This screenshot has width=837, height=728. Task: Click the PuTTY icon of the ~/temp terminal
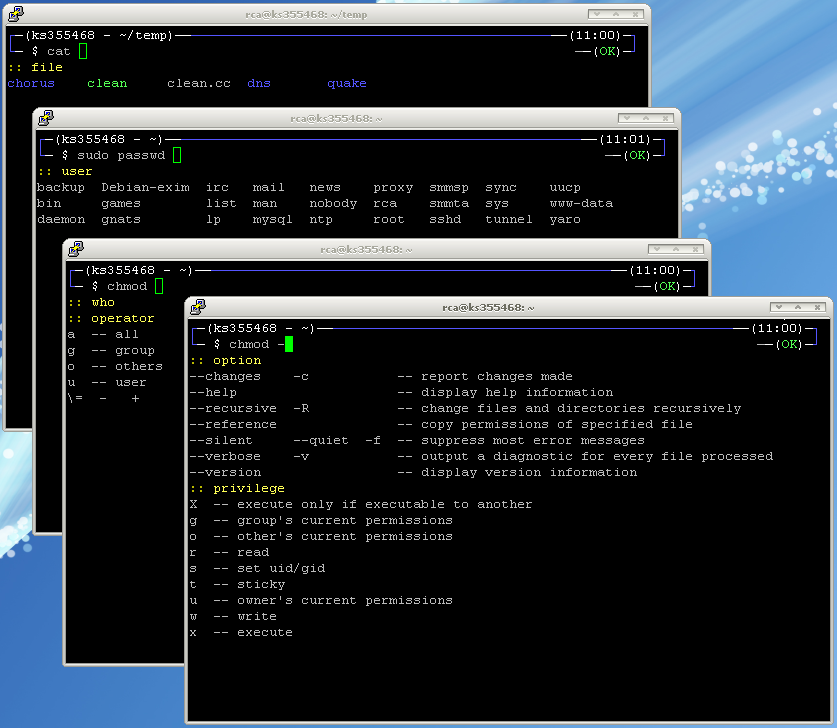pyautogui.click(x=16, y=15)
